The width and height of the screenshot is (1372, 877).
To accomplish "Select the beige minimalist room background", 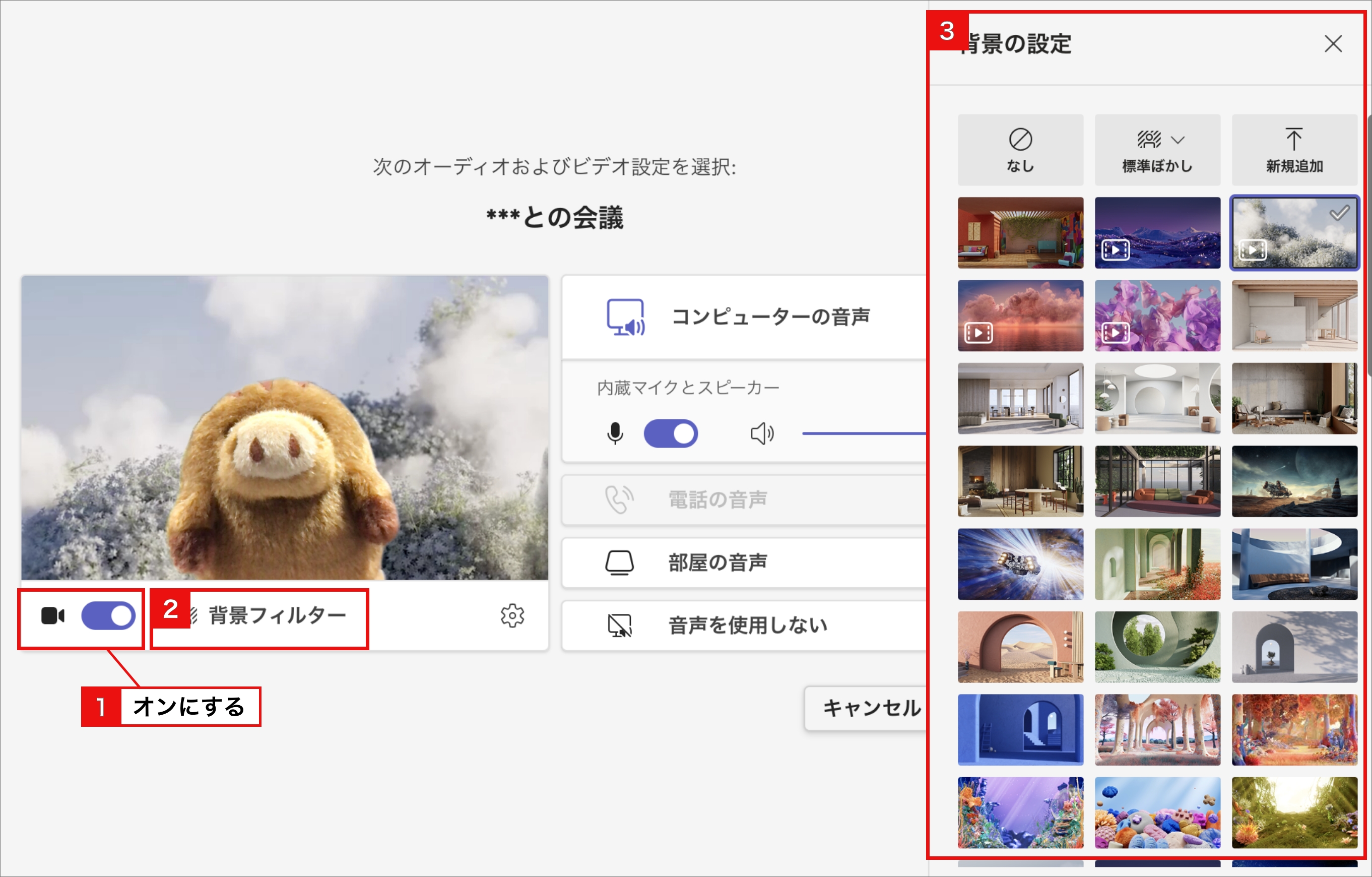I will click(1294, 316).
